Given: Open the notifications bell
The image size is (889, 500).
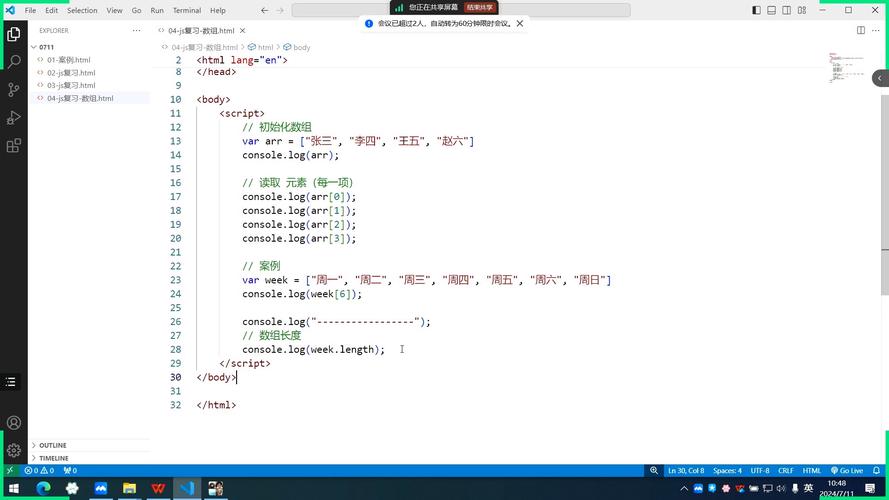Looking at the screenshot, I should click(877, 471).
